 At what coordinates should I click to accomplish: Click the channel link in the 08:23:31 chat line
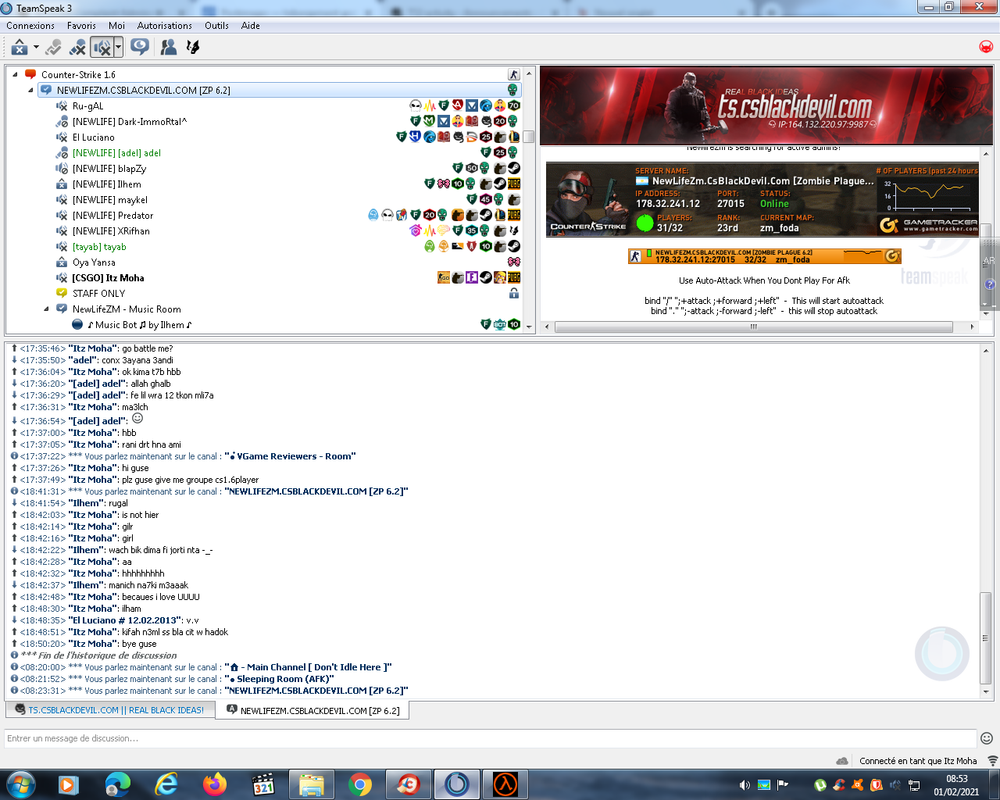[316, 691]
